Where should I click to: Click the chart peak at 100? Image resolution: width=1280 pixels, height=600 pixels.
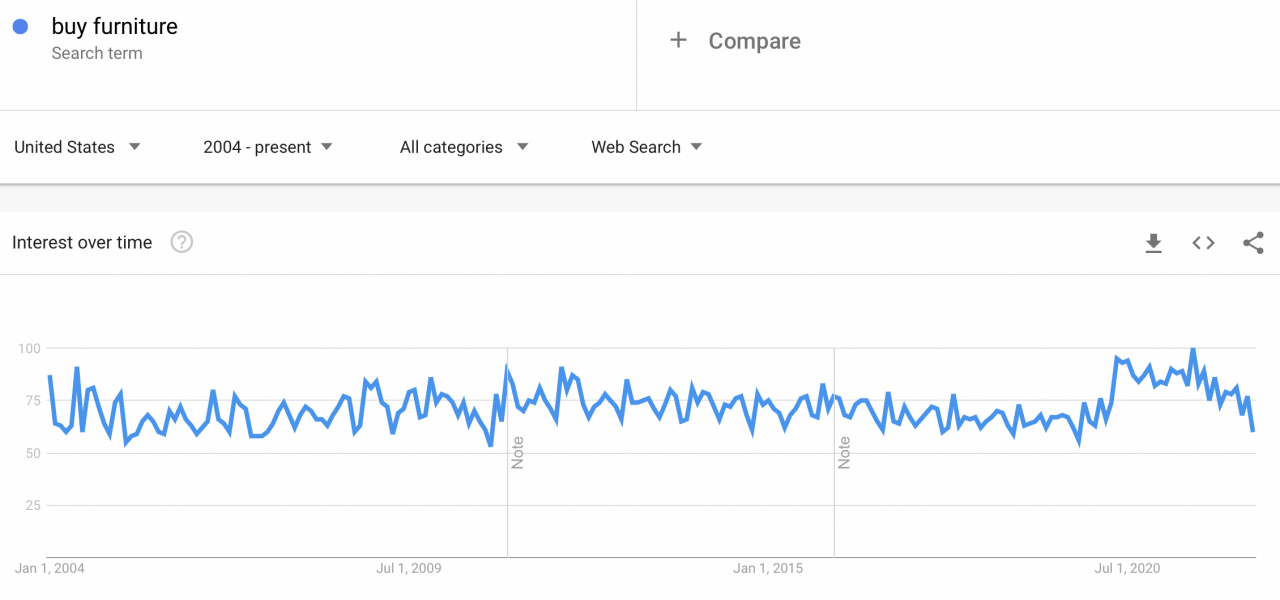point(1192,350)
